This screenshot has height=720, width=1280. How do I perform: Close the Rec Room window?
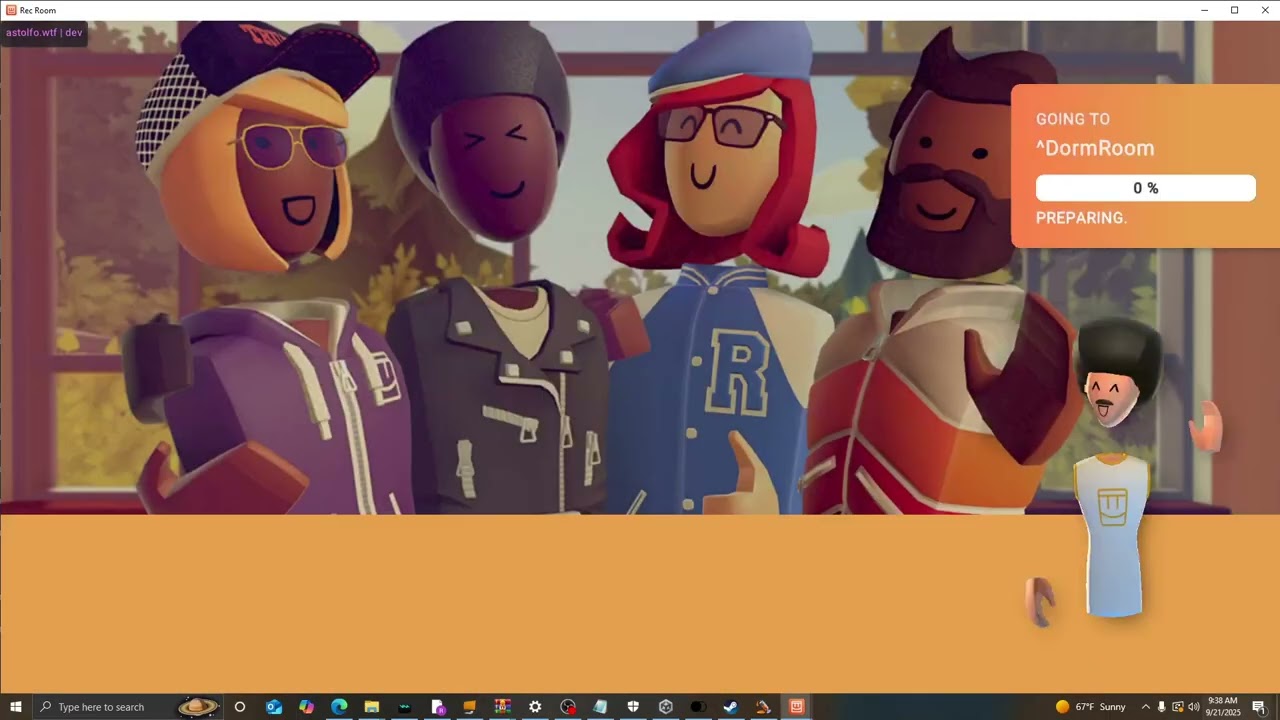point(1264,10)
